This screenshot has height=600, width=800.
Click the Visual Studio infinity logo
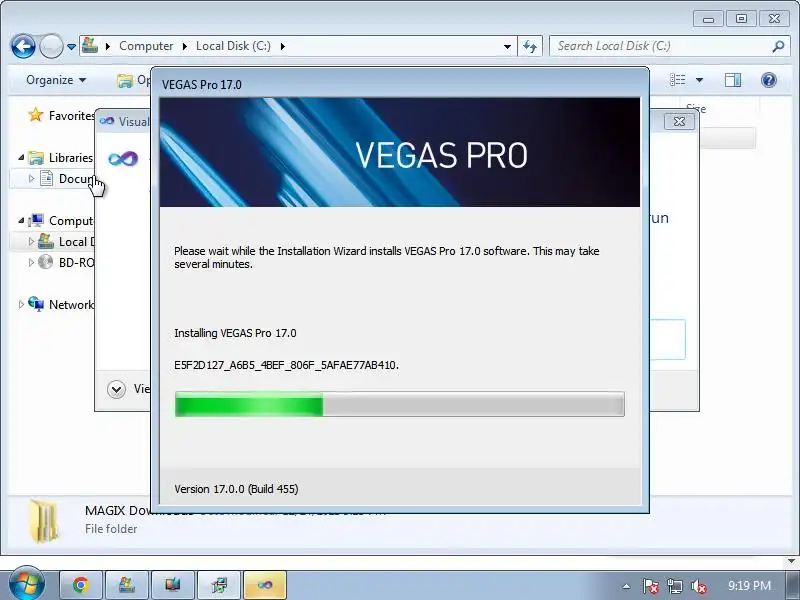click(x=123, y=158)
